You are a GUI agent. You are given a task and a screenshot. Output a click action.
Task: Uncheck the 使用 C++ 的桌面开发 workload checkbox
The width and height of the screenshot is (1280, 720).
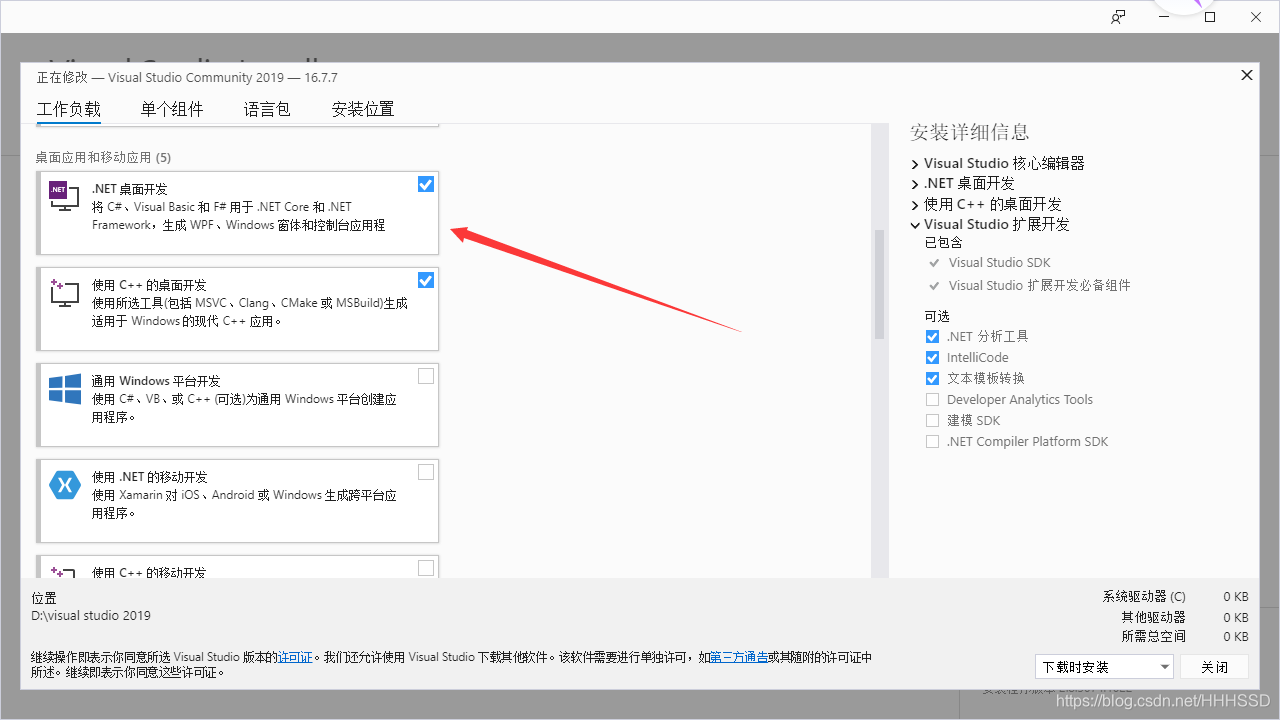(x=426, y=280)
